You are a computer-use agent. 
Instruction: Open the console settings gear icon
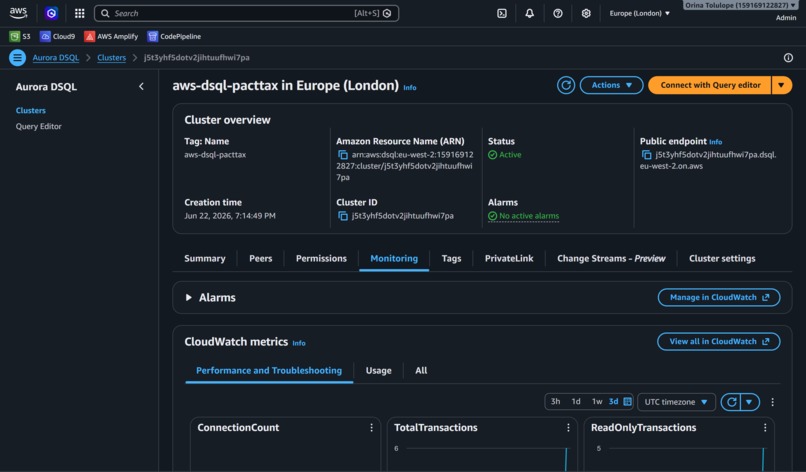pos(586,13)
